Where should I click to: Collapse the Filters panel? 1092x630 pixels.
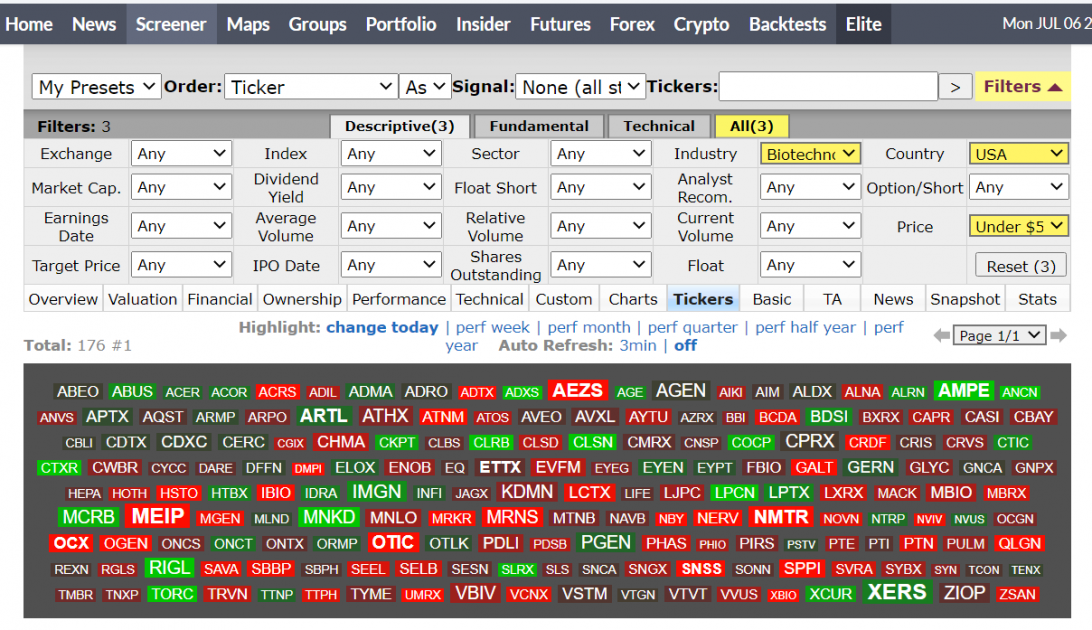(x=1022, y=86)
